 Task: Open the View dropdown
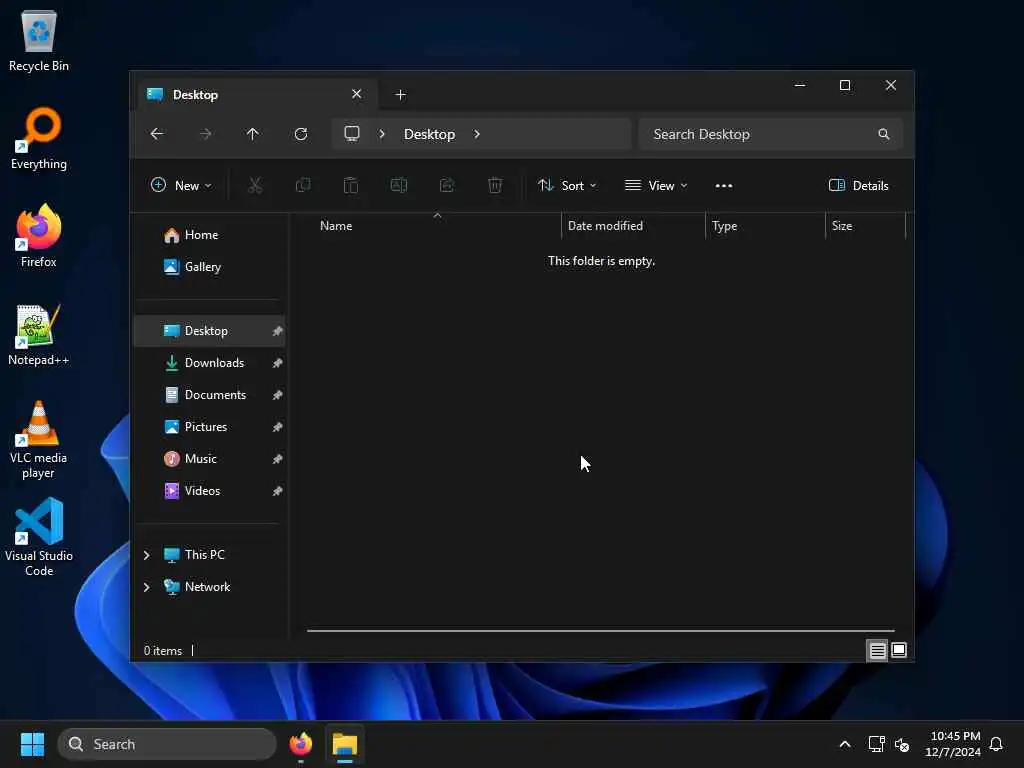656,185
